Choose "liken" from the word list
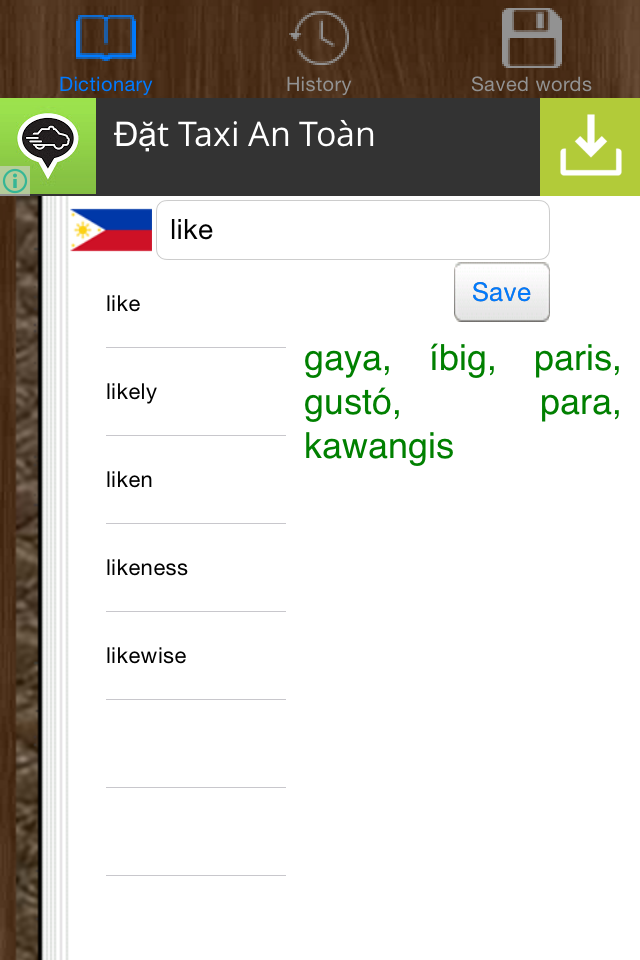 pyautogui.click(x=196, y=480)
